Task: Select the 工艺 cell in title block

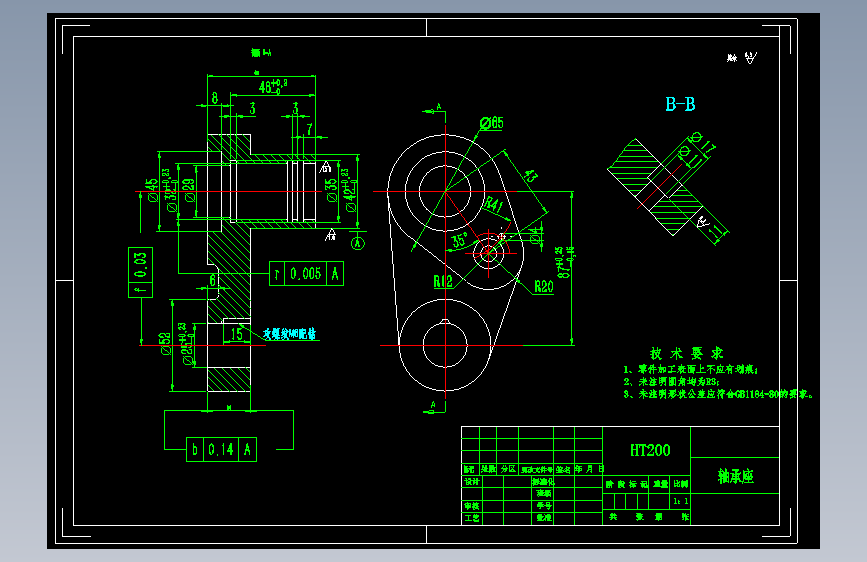Action: [472, 518]
